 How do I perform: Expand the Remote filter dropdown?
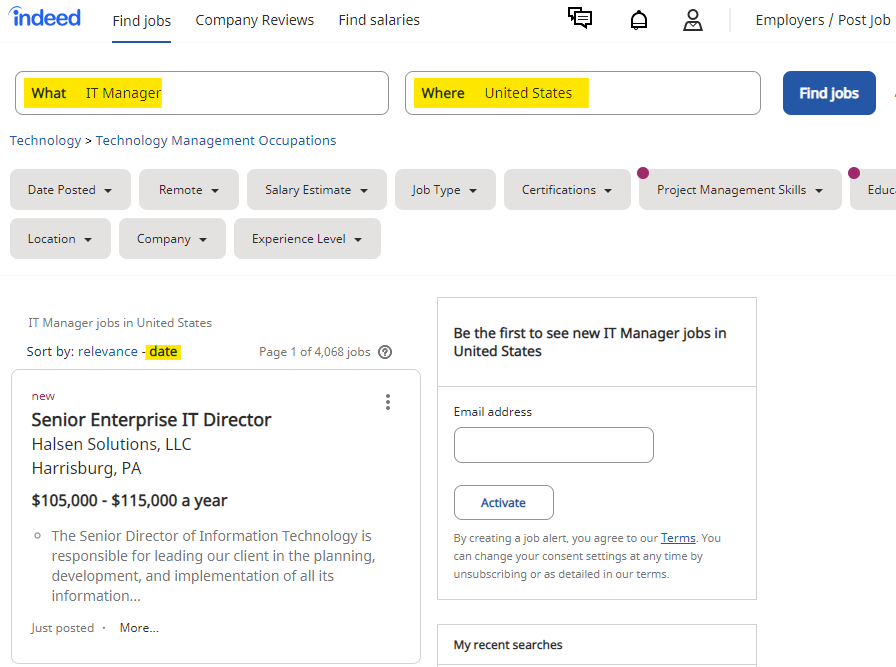[188, 190]
